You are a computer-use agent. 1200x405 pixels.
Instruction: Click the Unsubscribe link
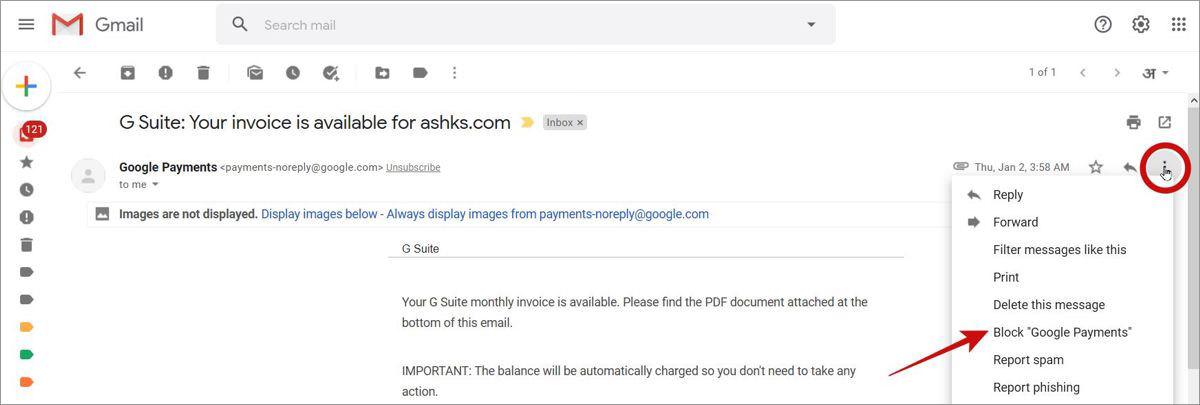tap(413, 168)
